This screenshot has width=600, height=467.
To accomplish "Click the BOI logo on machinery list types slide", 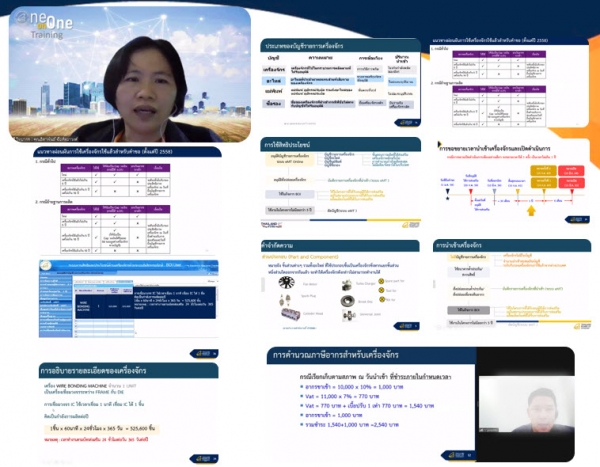I will [403, 124].
